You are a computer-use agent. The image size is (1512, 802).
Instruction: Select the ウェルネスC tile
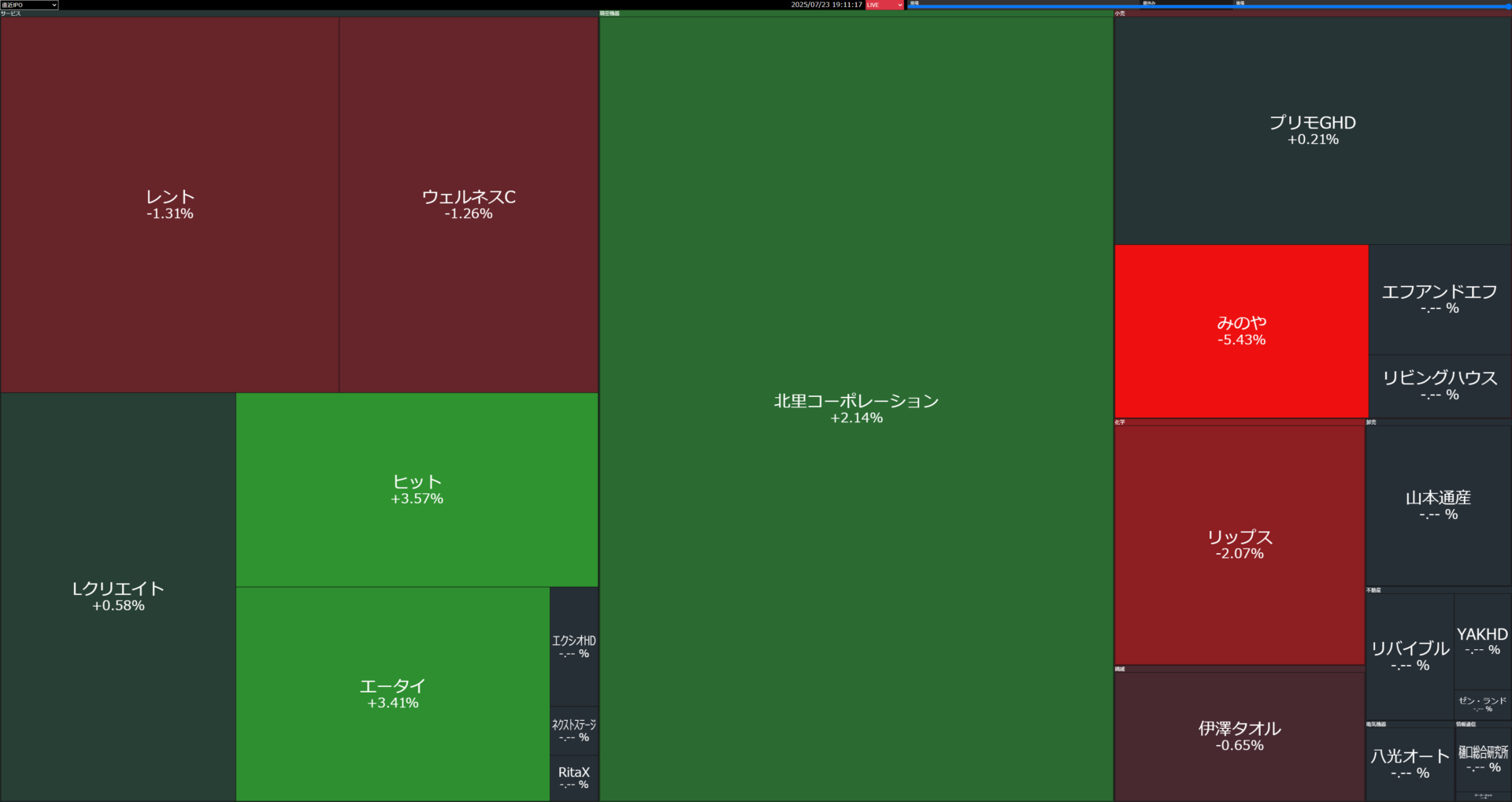click(x=469, y=205)
